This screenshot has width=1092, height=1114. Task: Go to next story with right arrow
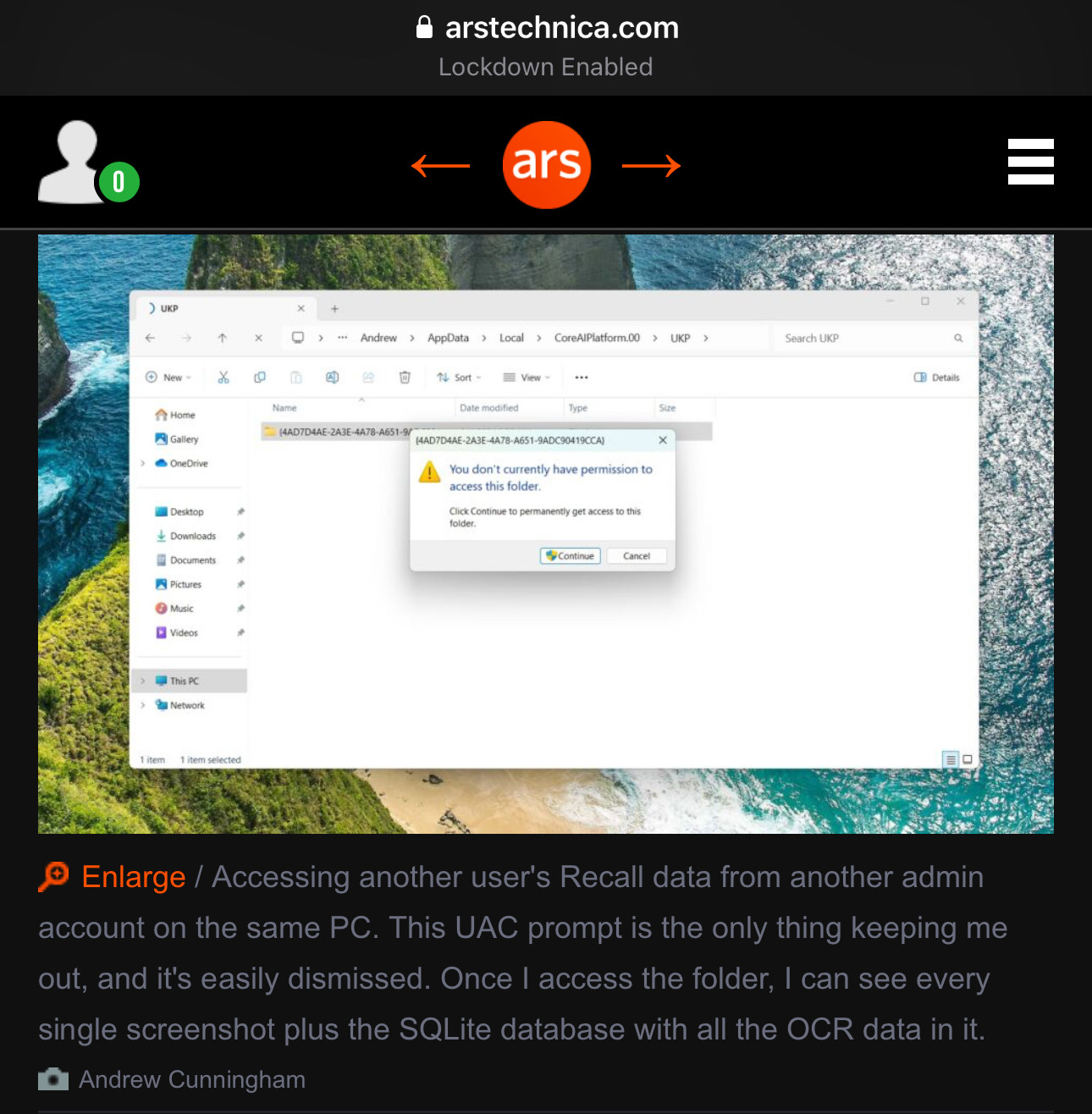tap(651, 166)
